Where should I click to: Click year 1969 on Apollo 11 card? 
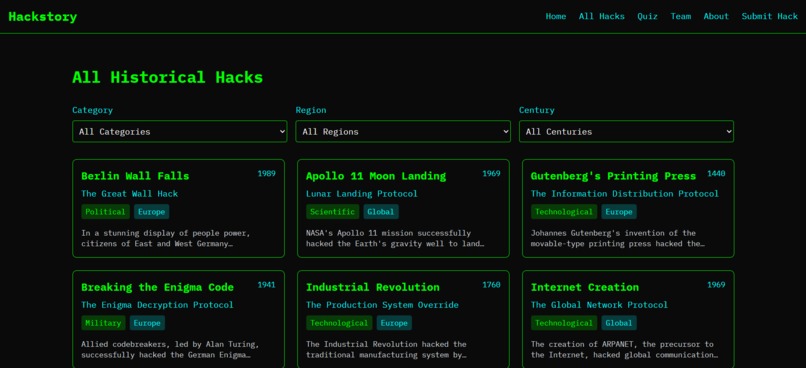[x=491, y=174]
